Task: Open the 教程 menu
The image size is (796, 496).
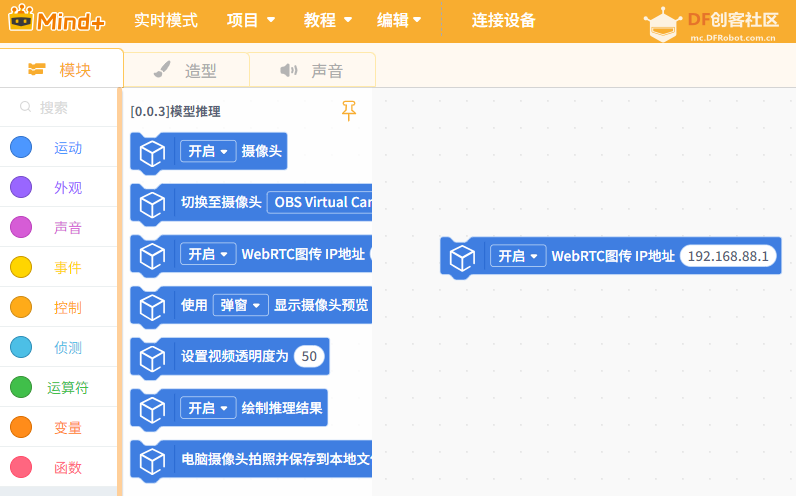Action: tap(328, 20)
